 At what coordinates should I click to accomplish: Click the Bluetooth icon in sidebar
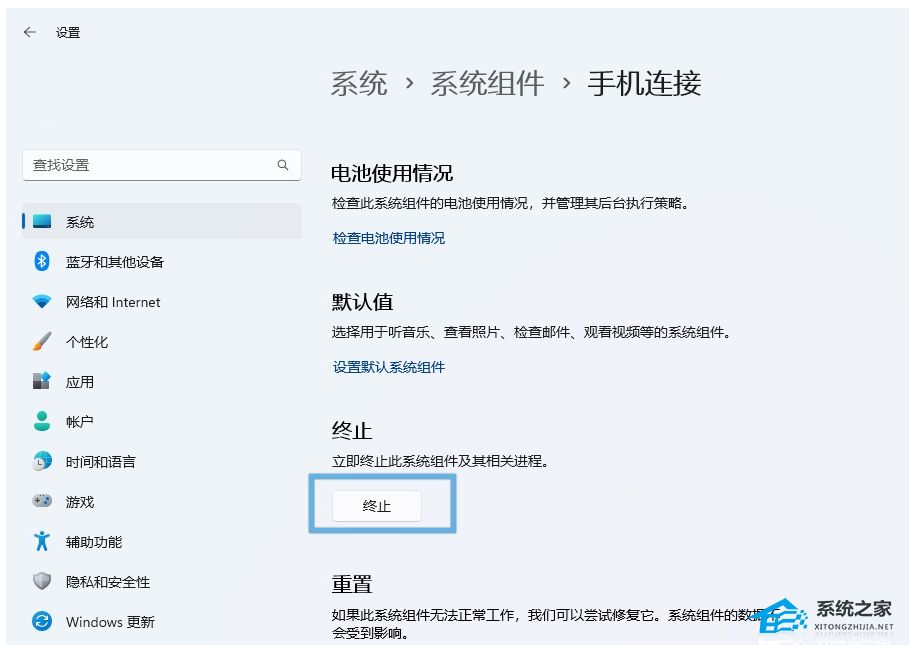[x=42, y=262]
